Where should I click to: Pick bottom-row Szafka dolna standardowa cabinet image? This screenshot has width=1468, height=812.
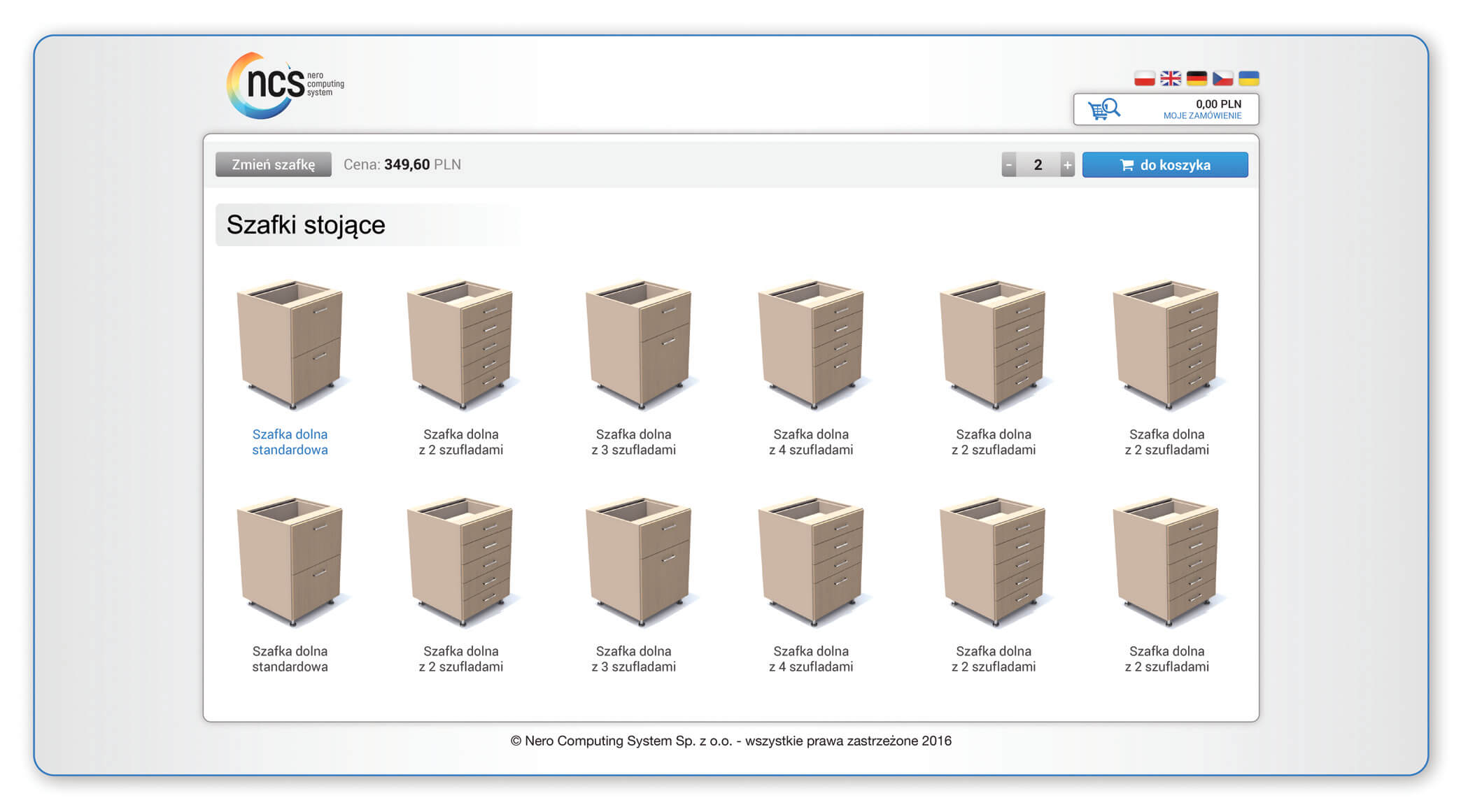click(290, 561)
